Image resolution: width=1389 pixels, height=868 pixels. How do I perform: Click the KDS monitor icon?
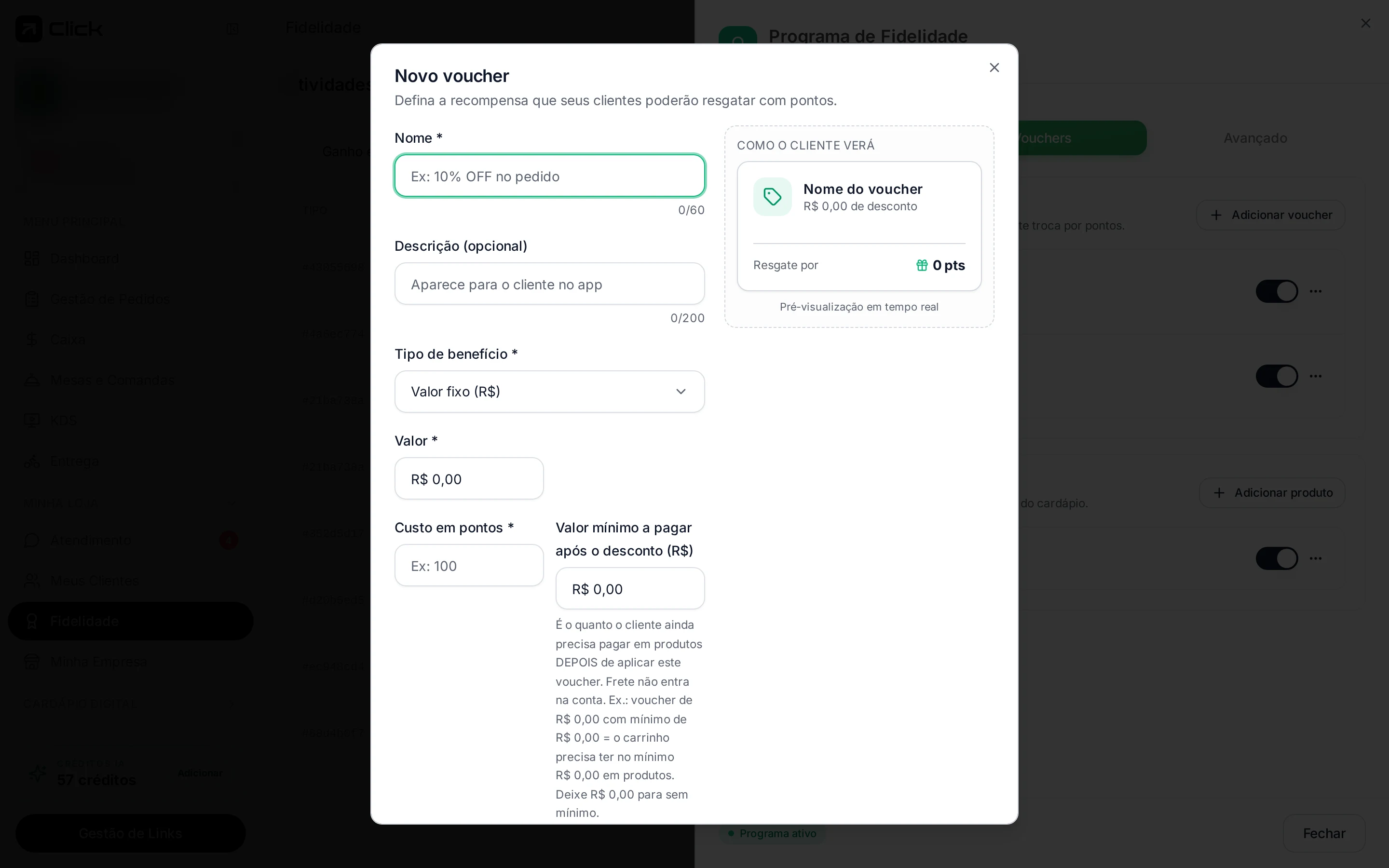[32, 421]
